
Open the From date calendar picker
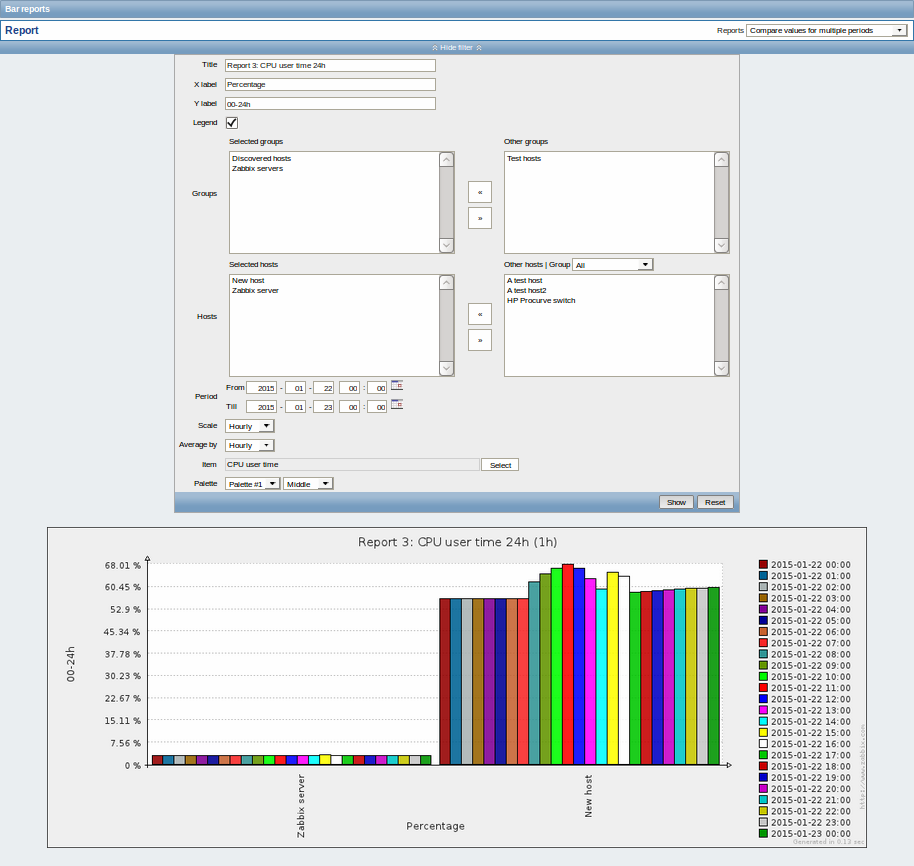[x=397, y=386]
